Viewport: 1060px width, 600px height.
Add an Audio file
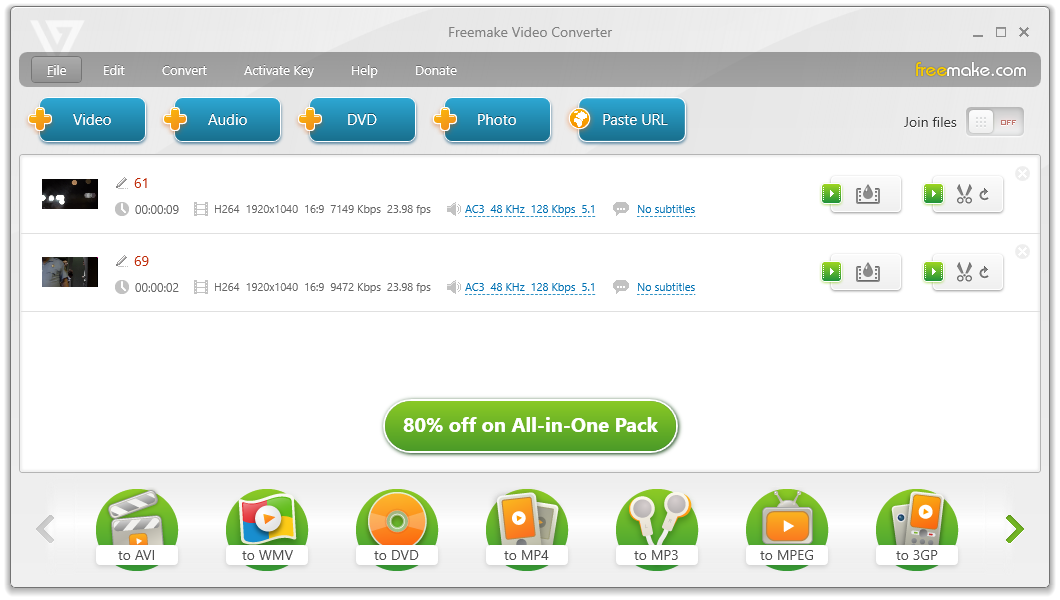(223, 120)
